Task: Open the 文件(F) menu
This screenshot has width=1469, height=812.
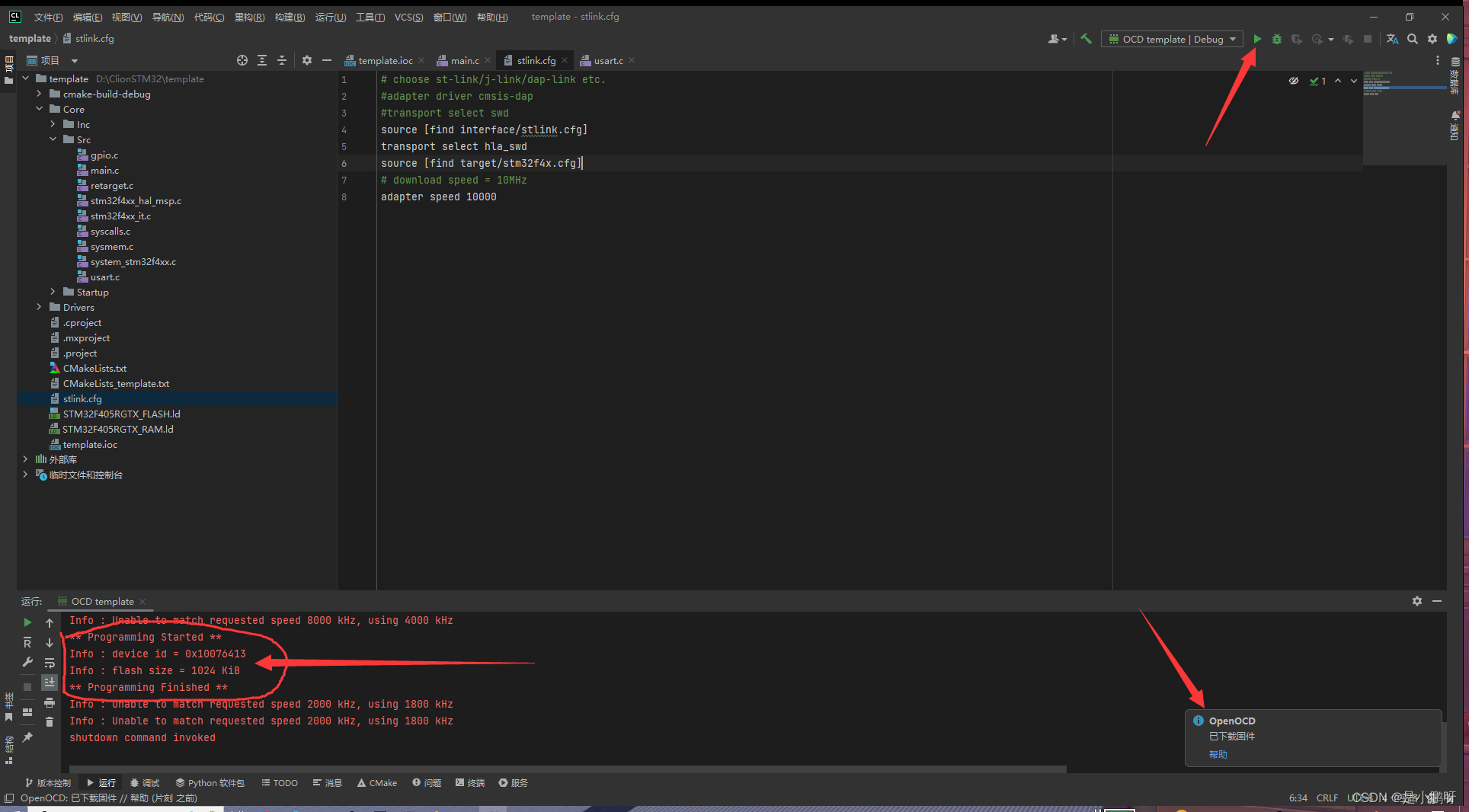Action: pyautogui.click(x=48, y=17)
